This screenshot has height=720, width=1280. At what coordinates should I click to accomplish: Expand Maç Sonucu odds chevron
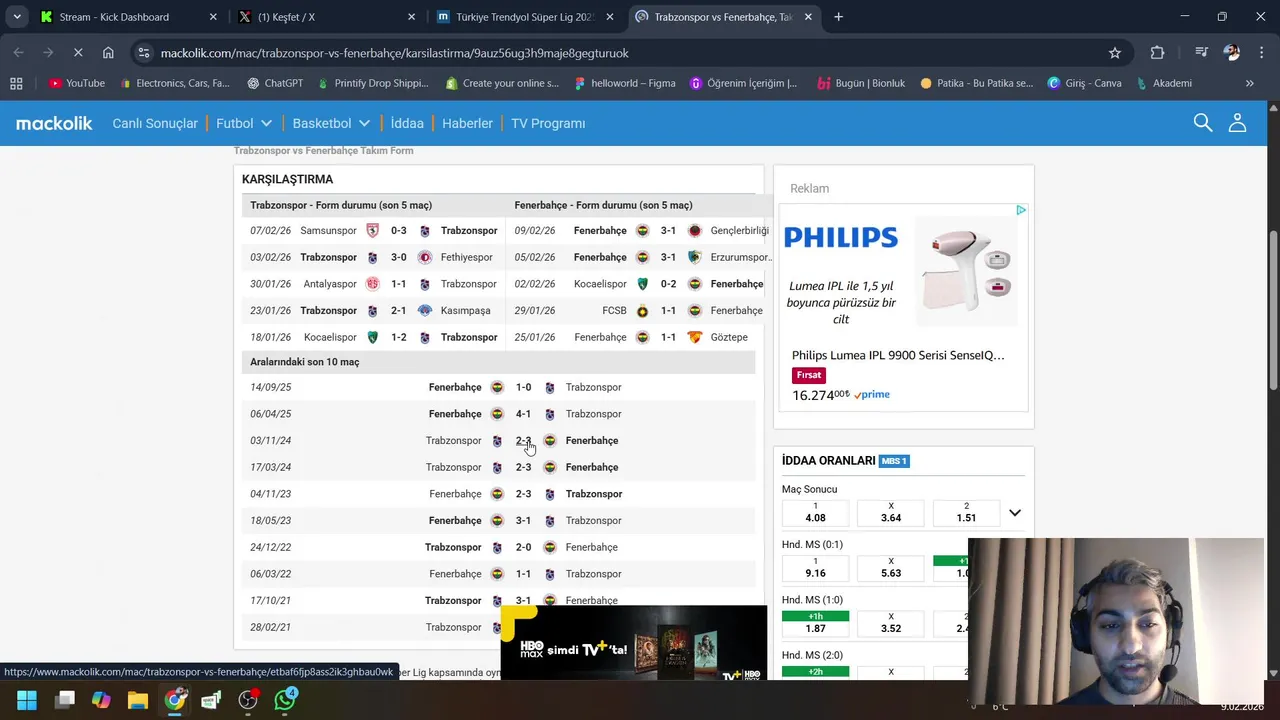[x=1014, y=513]
